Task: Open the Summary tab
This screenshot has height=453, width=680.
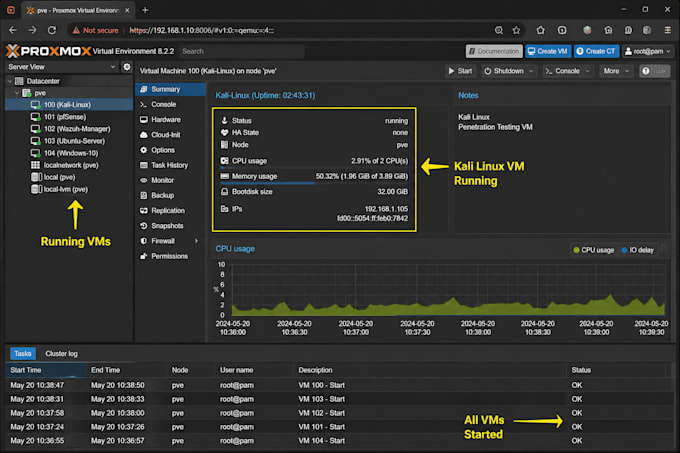Action: tap(170, 89)
